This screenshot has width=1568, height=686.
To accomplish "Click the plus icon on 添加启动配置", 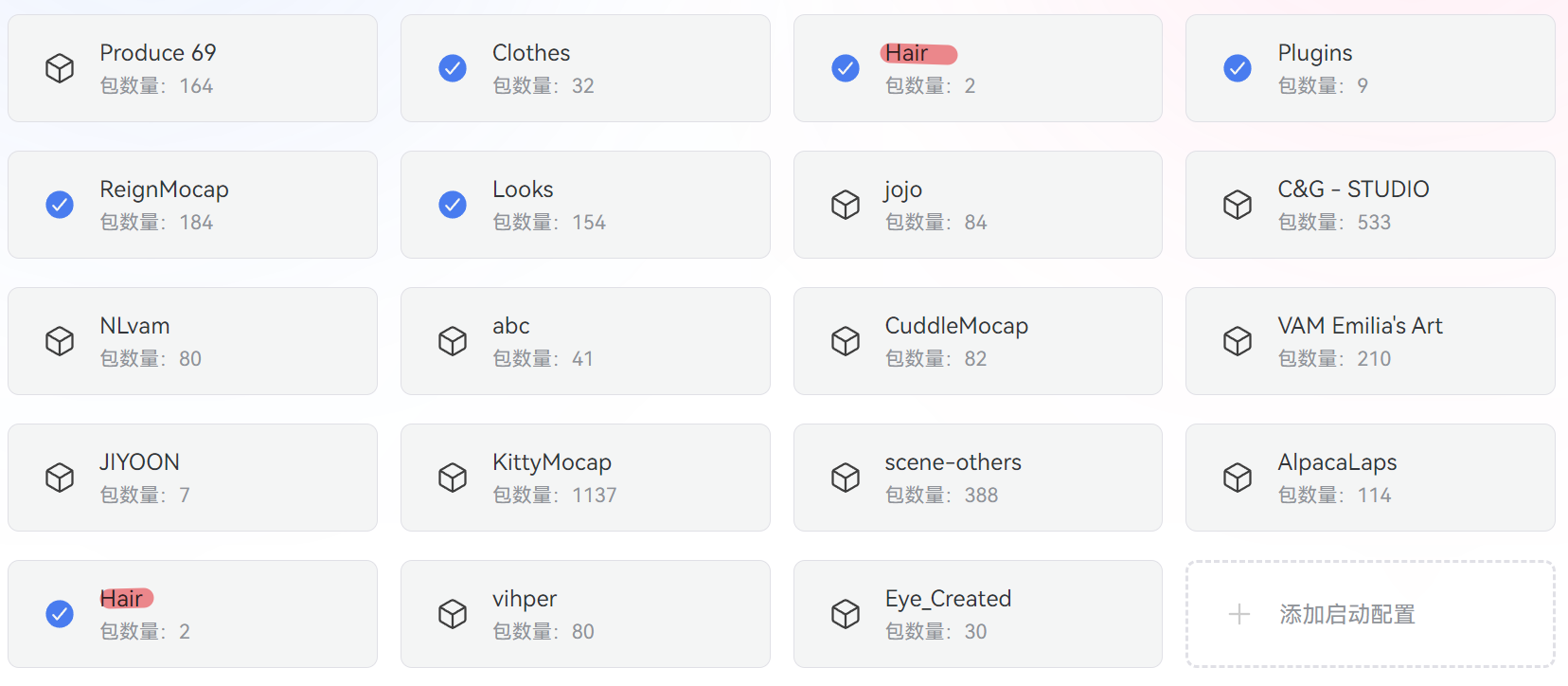I will [x=1237, y=614].
